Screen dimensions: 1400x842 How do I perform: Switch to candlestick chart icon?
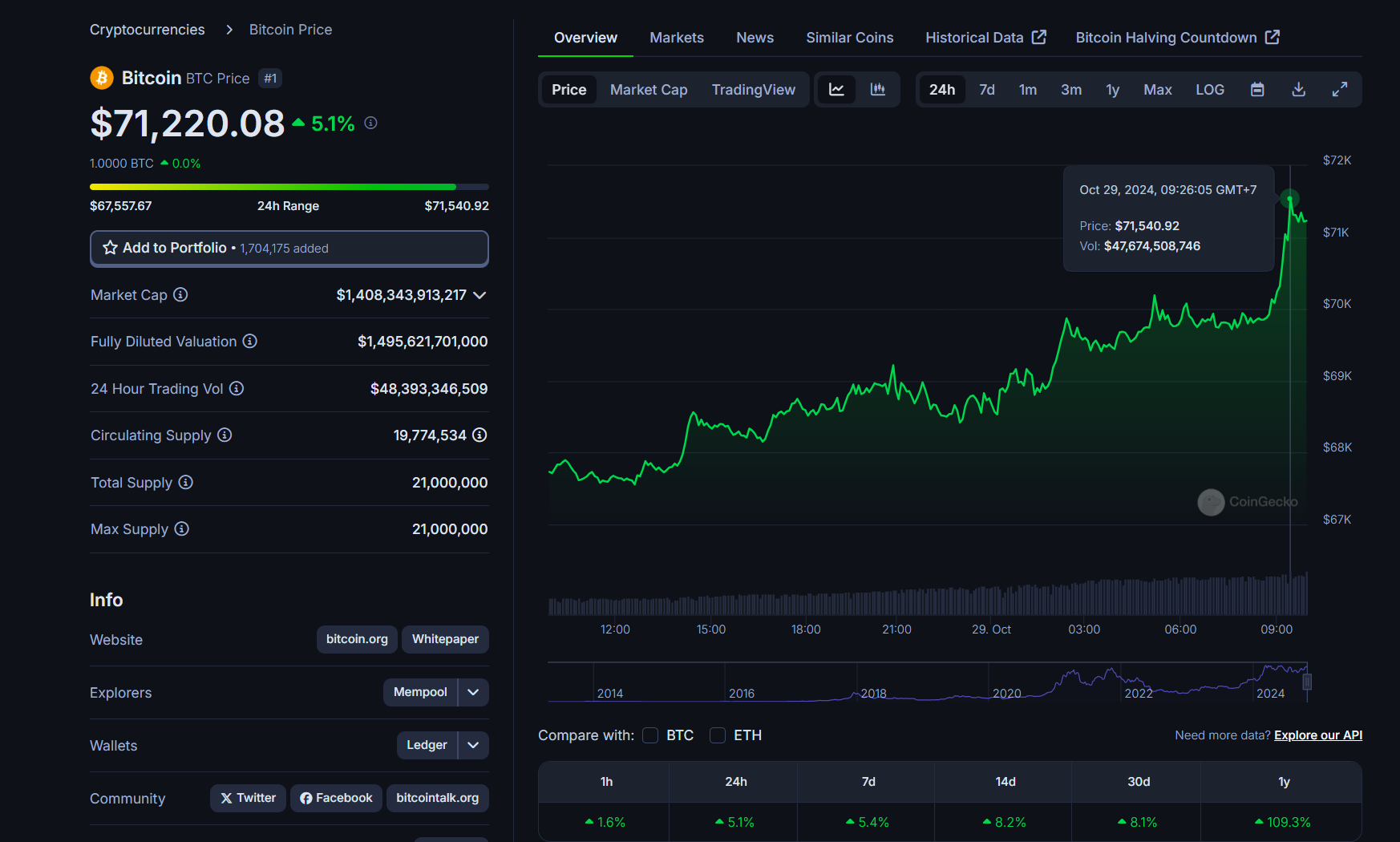point(878,90)
